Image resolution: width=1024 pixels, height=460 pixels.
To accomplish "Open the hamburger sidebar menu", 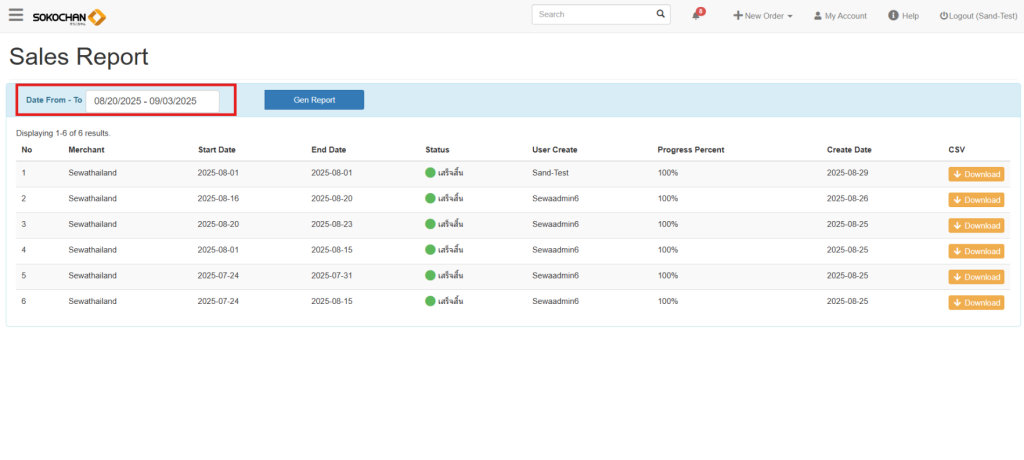I will 16,15.
